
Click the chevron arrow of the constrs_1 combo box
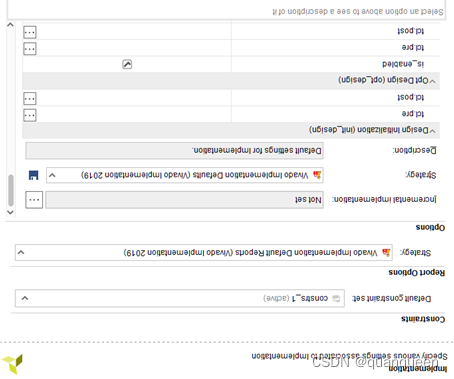point(25,298)
